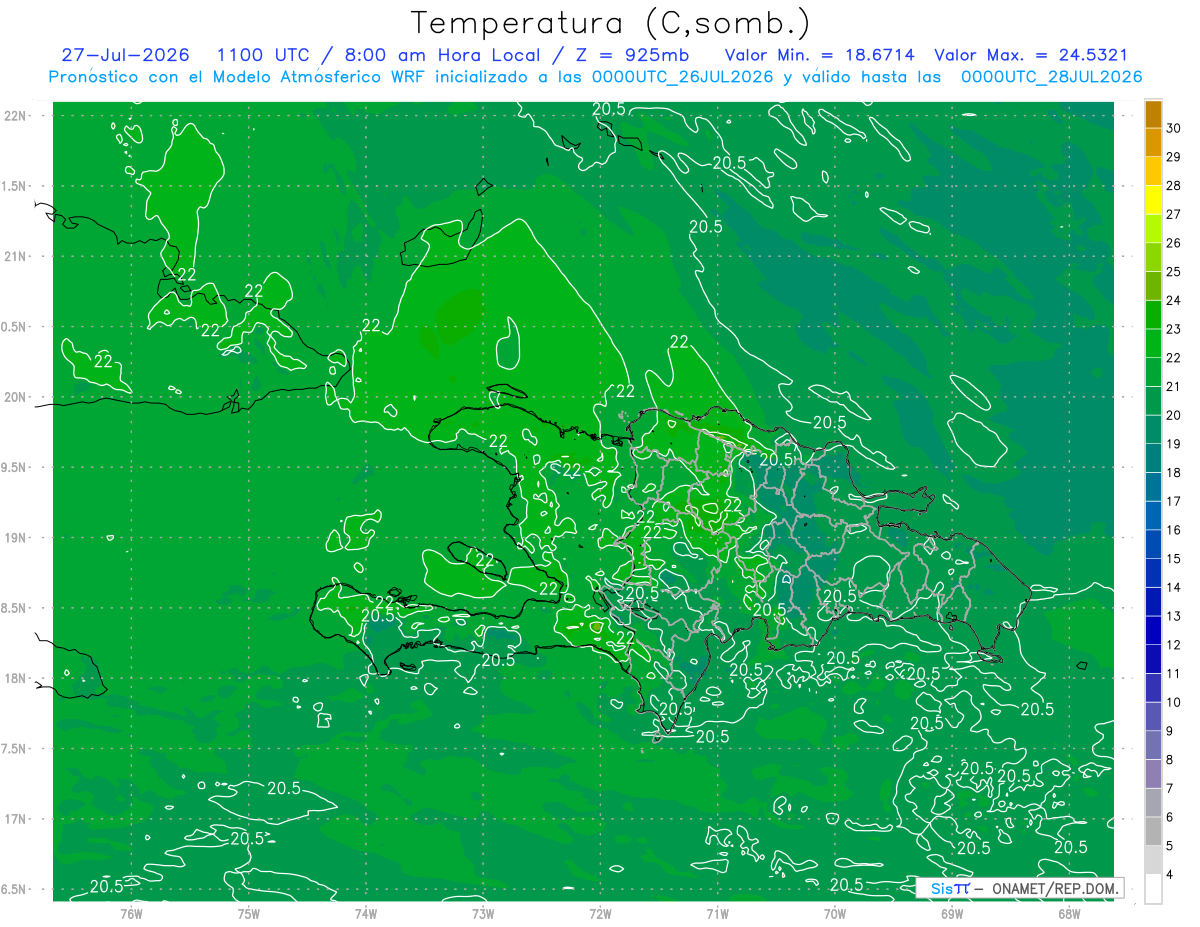Click the 69W longitude axis label

(x=951, y=913)
